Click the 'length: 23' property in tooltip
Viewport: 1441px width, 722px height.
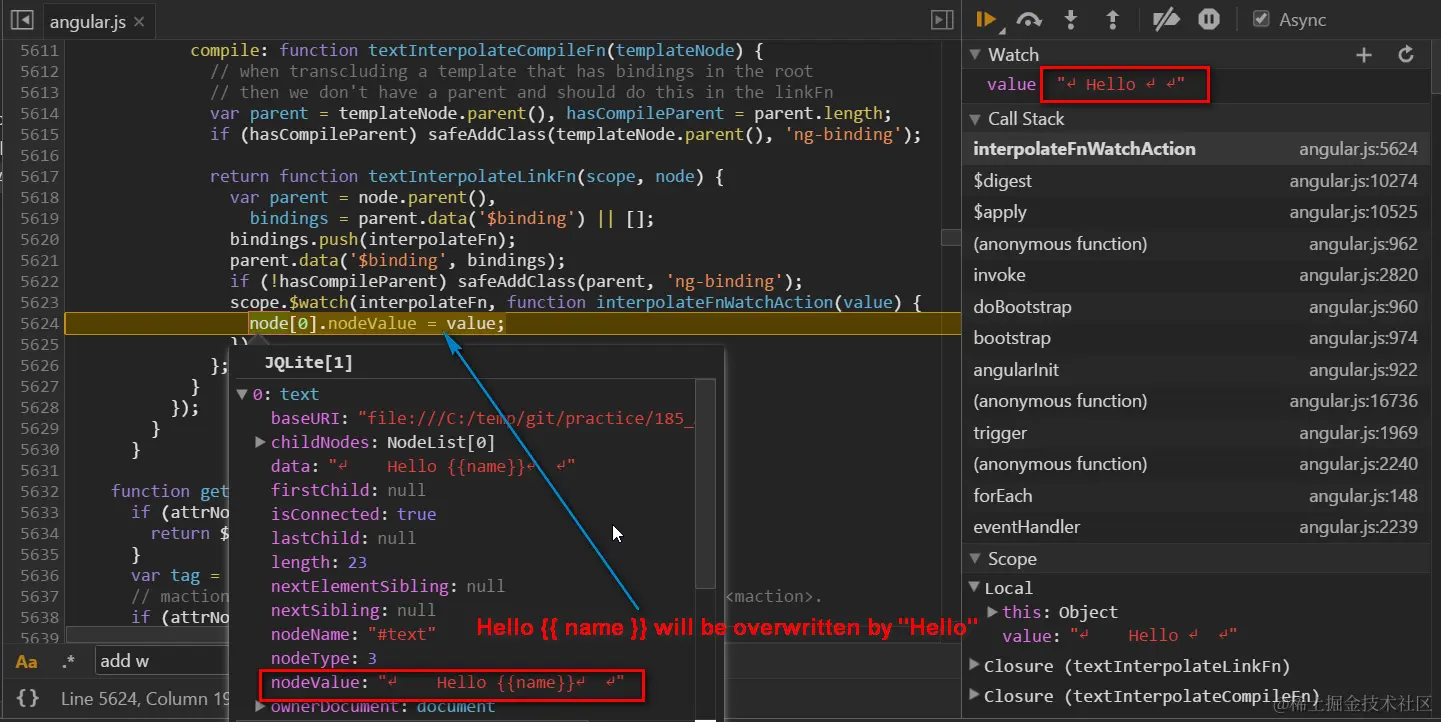(319, 562)
